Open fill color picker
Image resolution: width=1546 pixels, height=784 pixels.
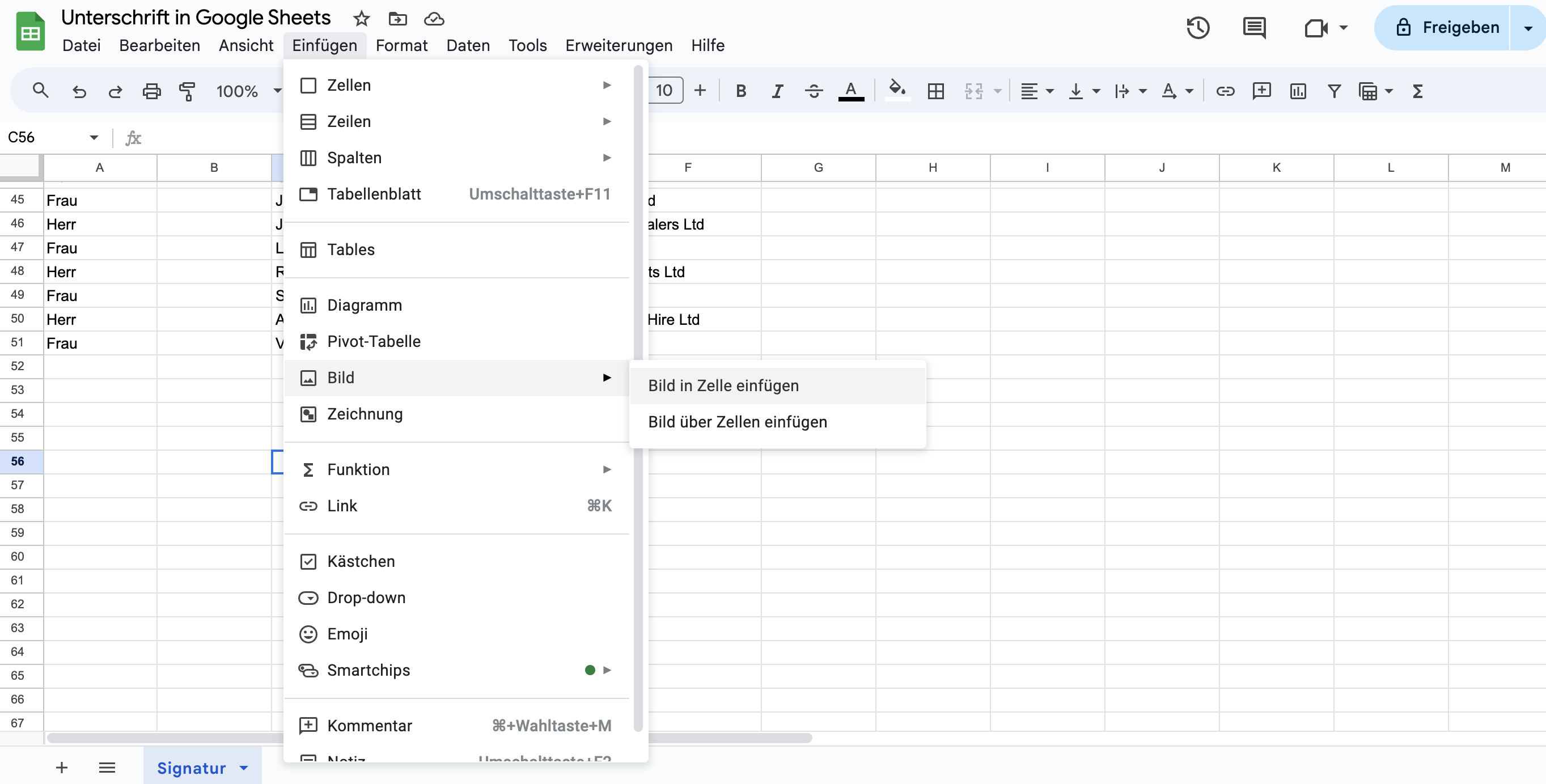tap(897, 91)
